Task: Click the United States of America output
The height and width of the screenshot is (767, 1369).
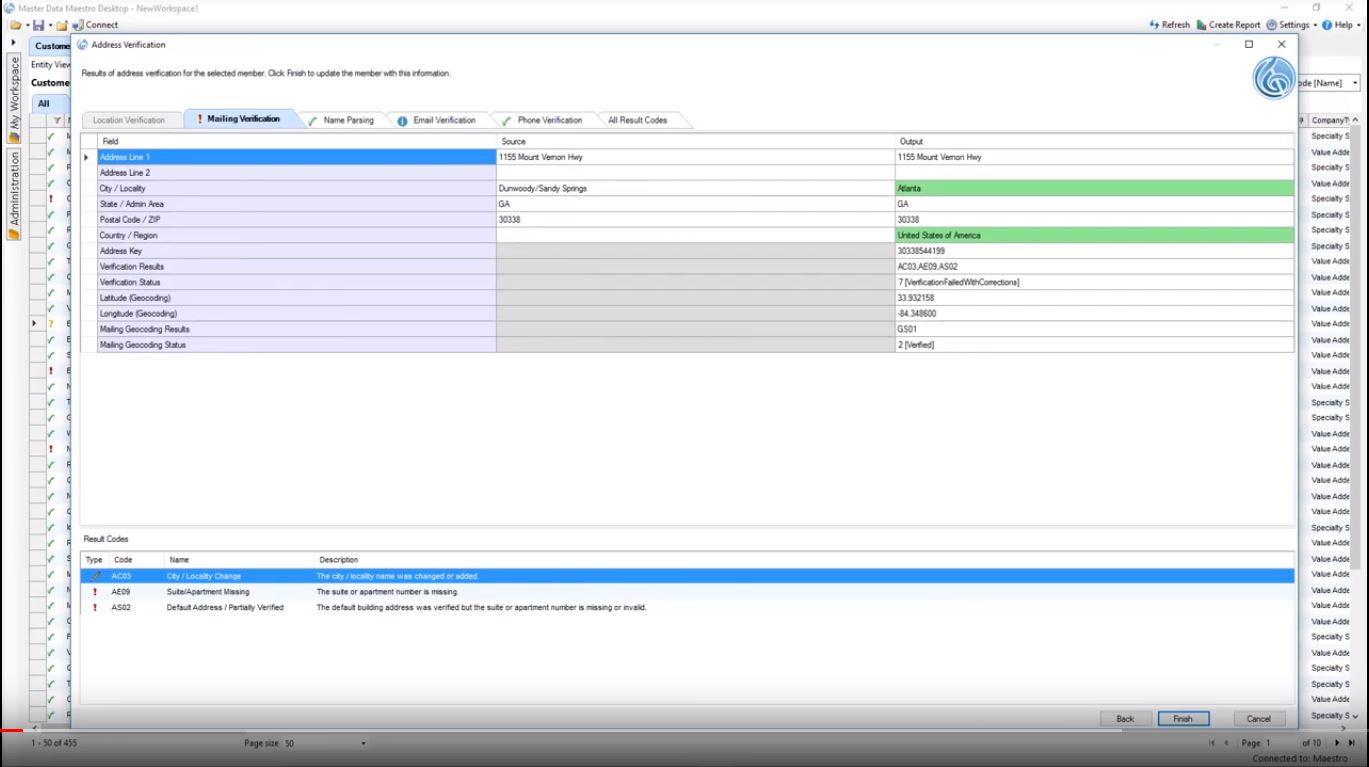Action: pos(1094,235)
